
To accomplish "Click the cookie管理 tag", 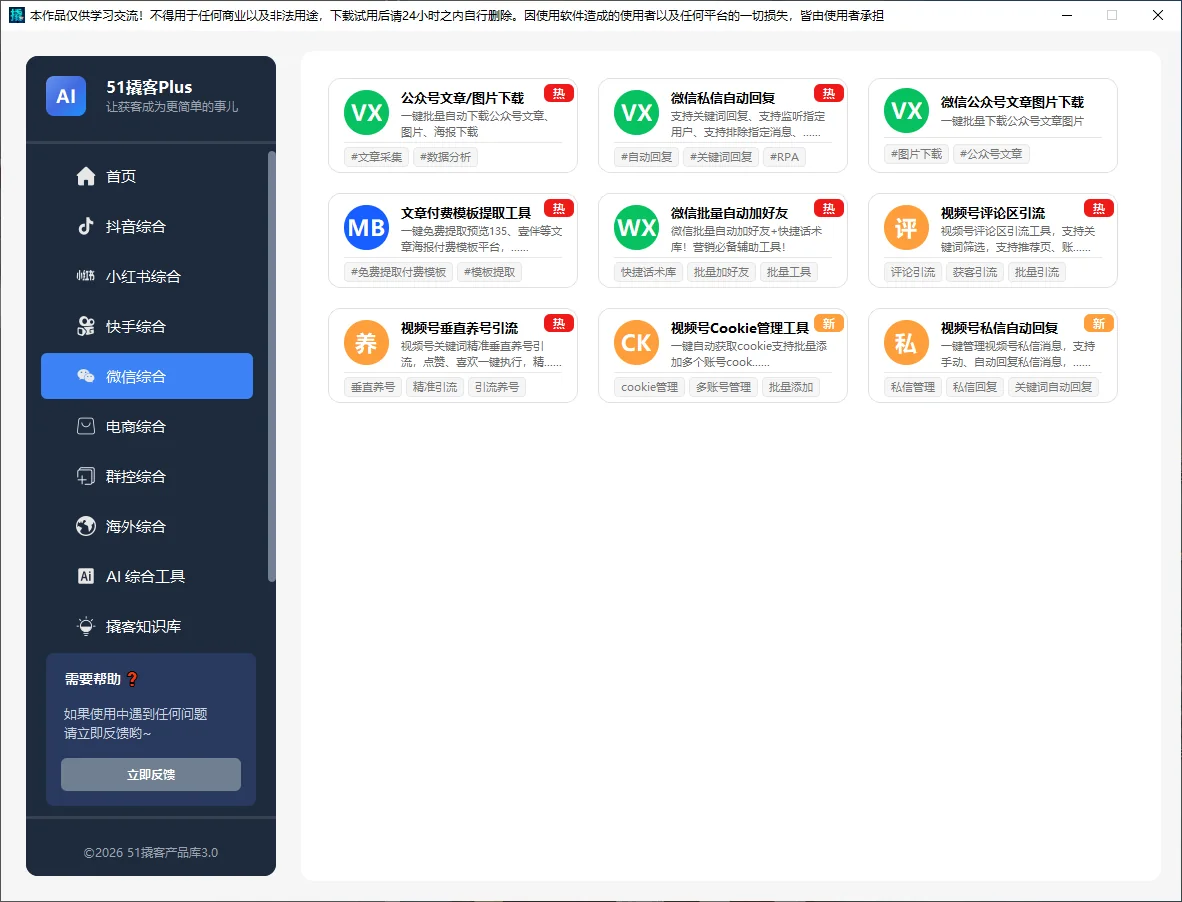I will pos(649,387).
